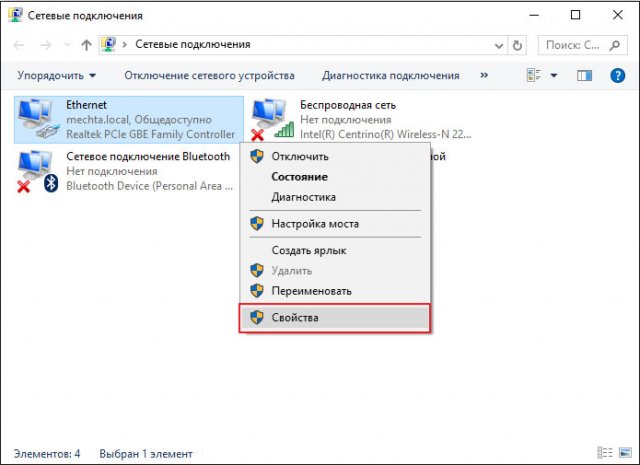
Task: Click mechta.local, Общедоступно text
Action: point(139,120)
